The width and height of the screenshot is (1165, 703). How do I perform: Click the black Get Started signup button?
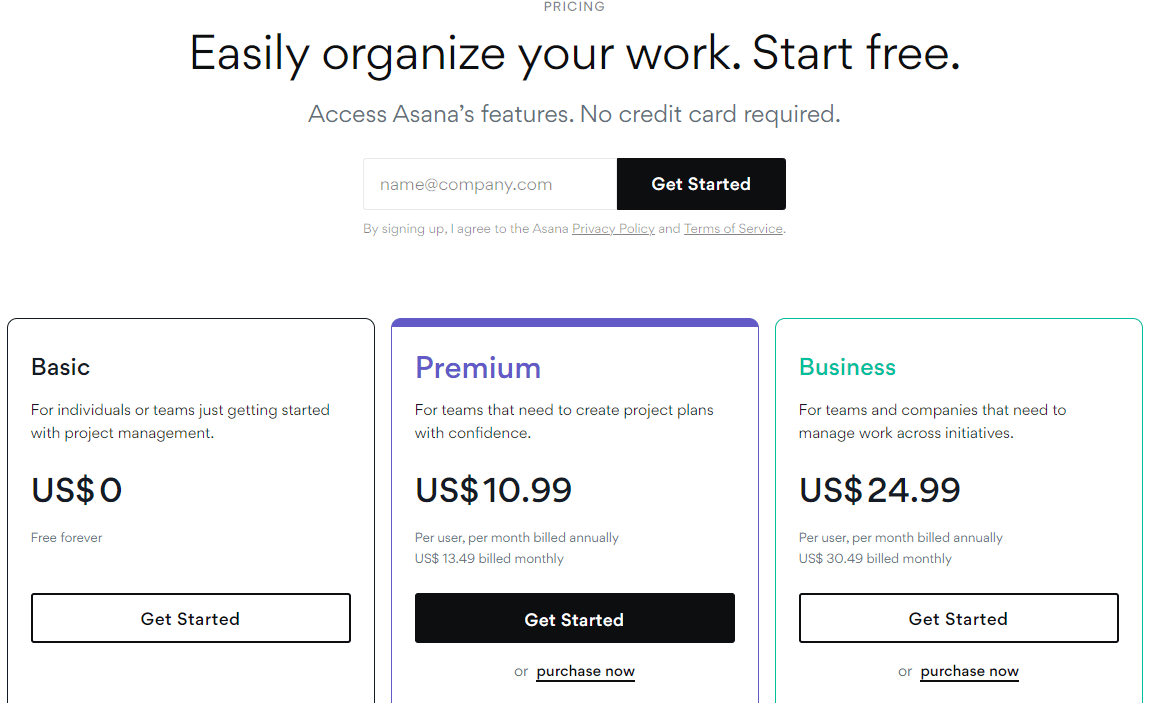point(701,184)
